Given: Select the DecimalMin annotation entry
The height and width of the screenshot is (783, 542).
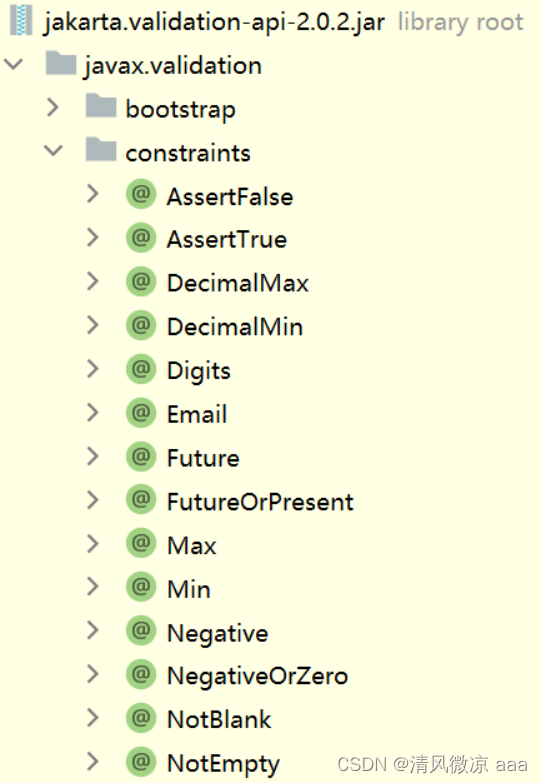Looking at the screenshot, I should [235, 327].
